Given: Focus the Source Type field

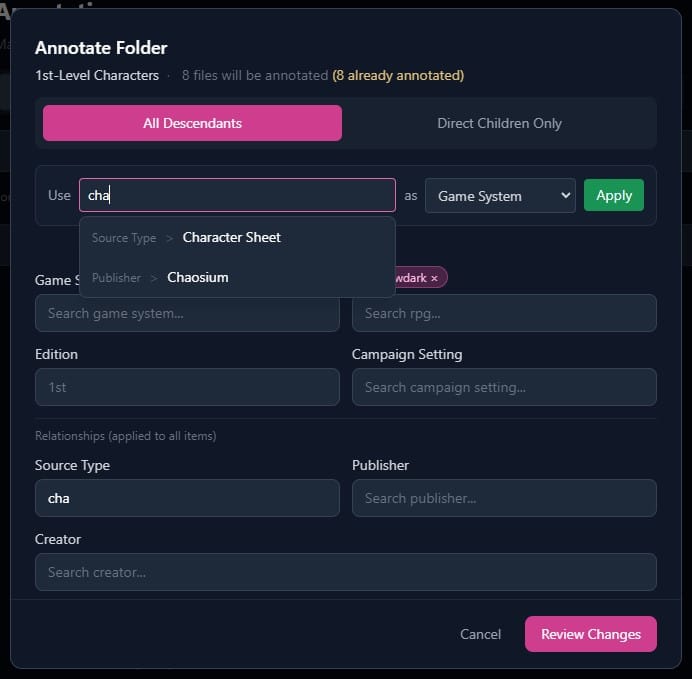Looking at the screenshot, I should 187,498.
